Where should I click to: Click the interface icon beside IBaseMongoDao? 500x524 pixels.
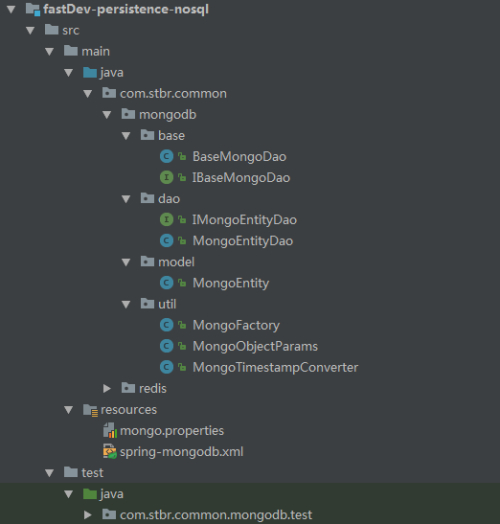(x=166, y=177)
